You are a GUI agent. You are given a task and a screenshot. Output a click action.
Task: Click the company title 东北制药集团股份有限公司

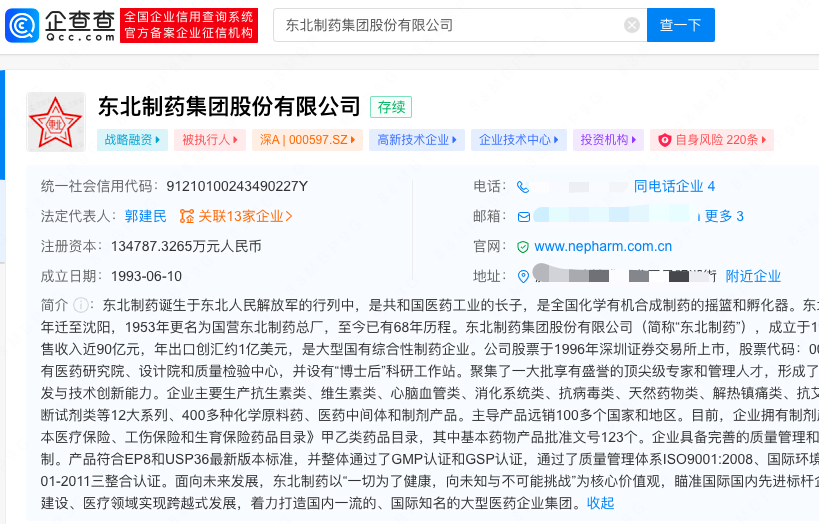pyautogui.click(x=229, y=107)
